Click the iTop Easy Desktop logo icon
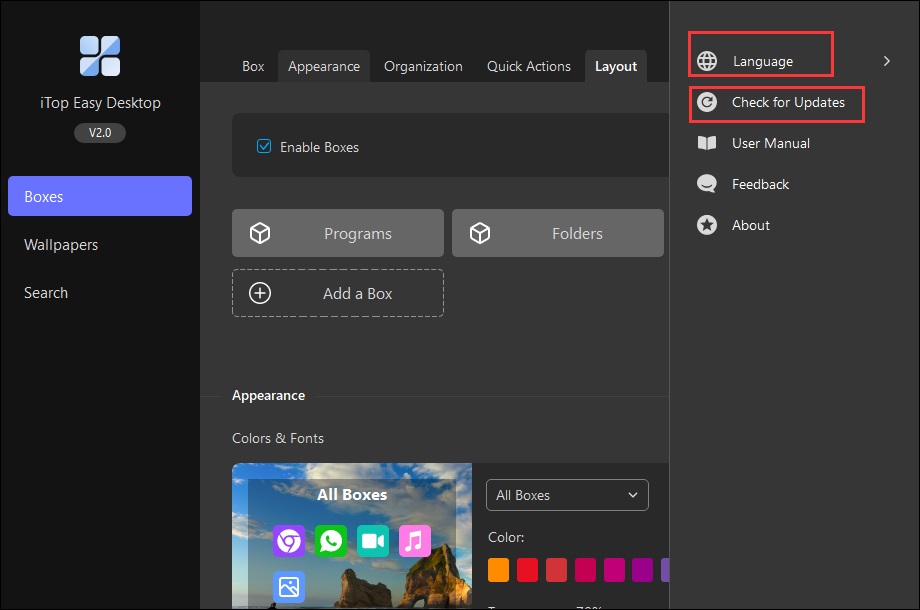 tap(100, 56)
